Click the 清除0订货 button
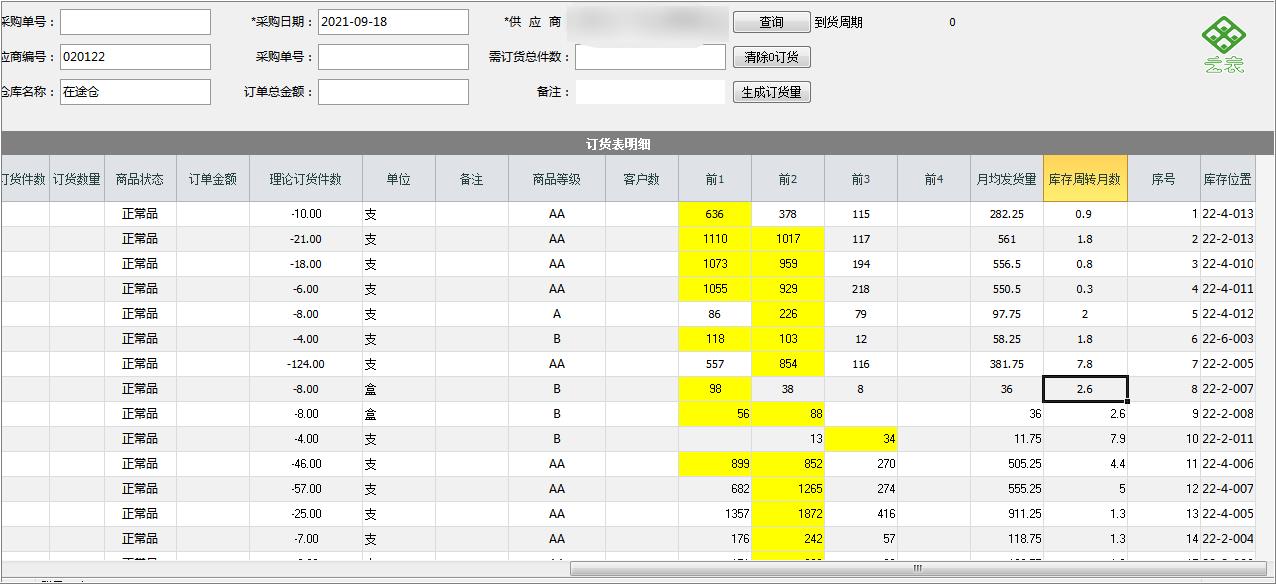Image resolution: width=1276 pixels, height=584 pixels. pyautogui.click(x=771, y=57)
